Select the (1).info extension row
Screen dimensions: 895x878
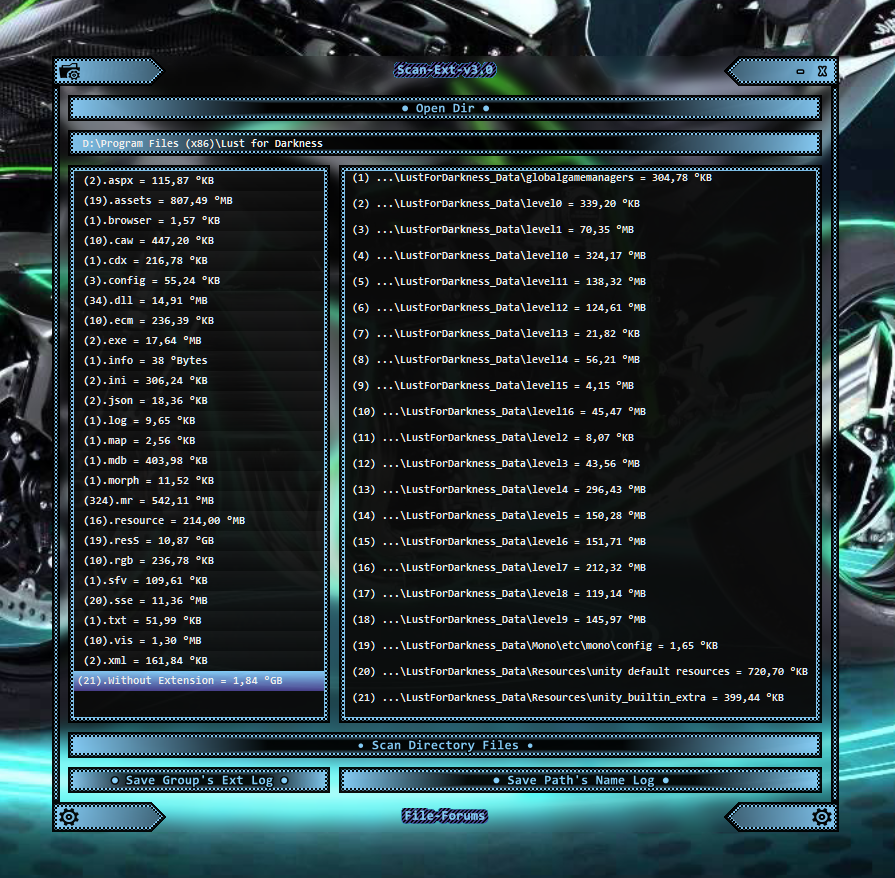[x=199, y=360]
